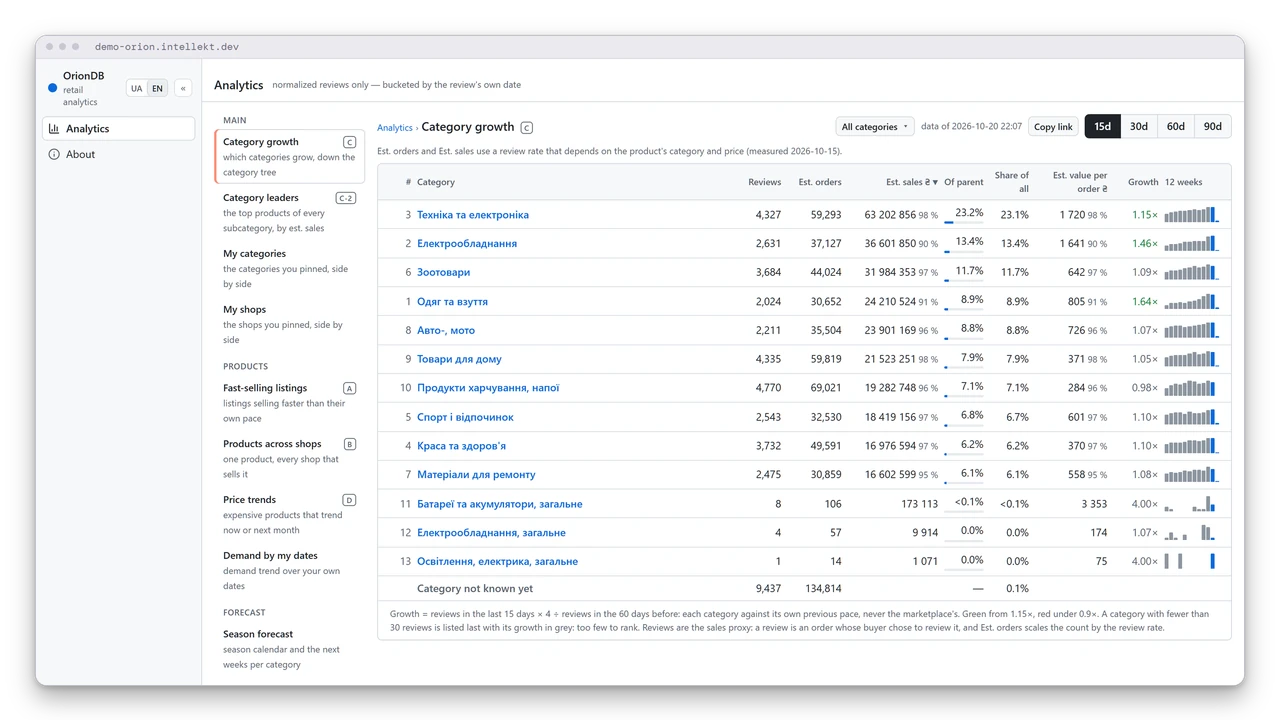
Task: Click the C-2 badge by Category leaders
Action: pyautogui.click(x=346, y=198)
